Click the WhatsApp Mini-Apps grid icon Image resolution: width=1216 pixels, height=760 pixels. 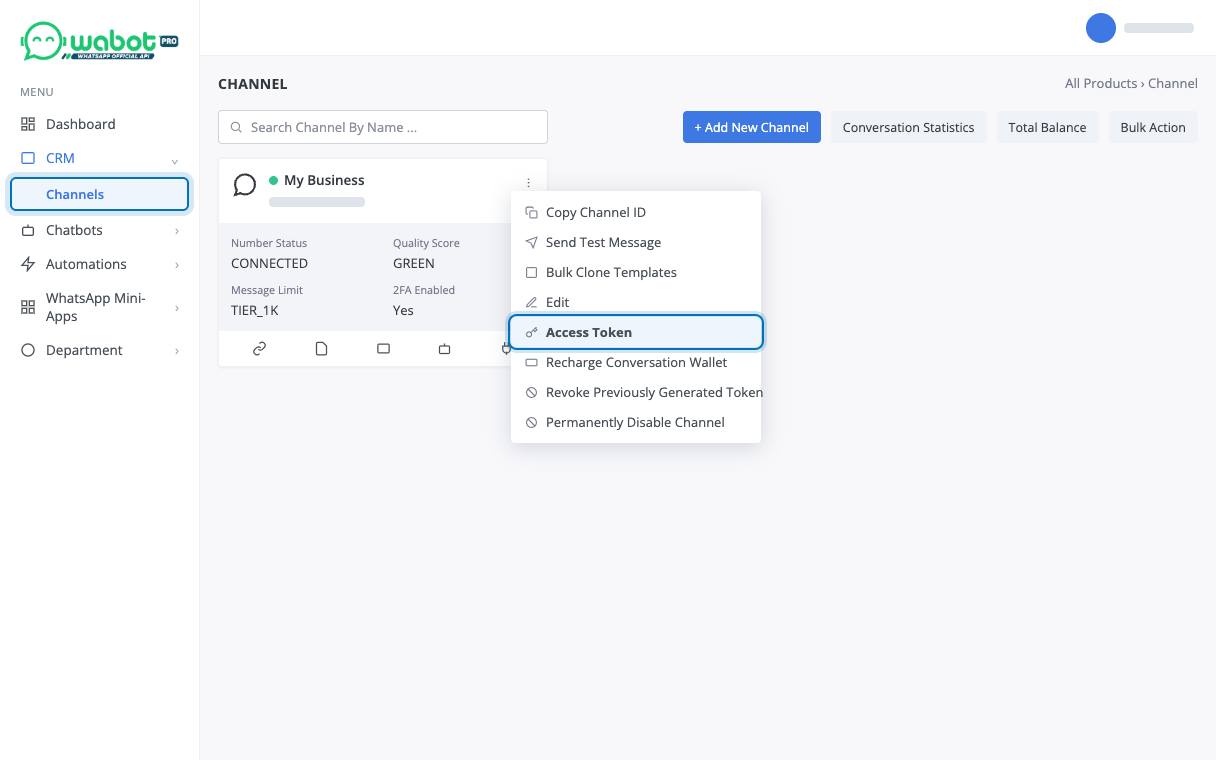(28, 308)
